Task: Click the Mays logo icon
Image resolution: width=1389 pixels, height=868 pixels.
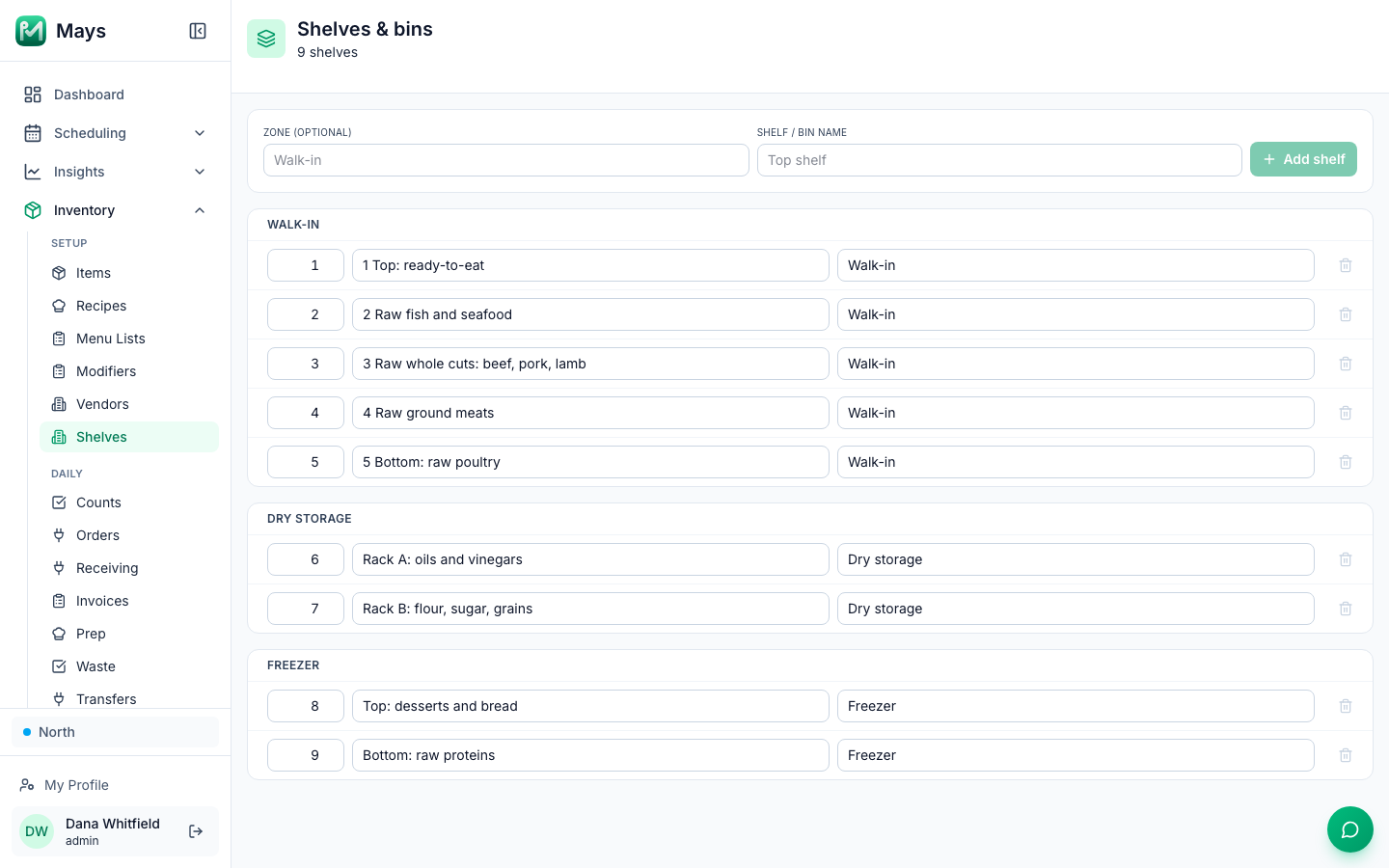Action: coord(31,31)
